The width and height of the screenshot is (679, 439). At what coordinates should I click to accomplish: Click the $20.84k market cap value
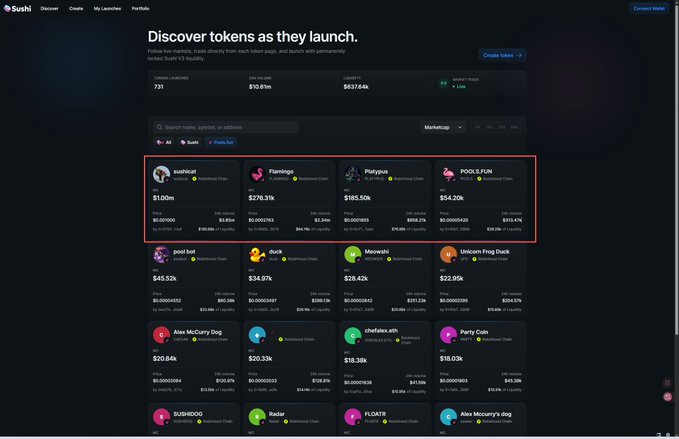pyautogui.click(x=165, y=358)
